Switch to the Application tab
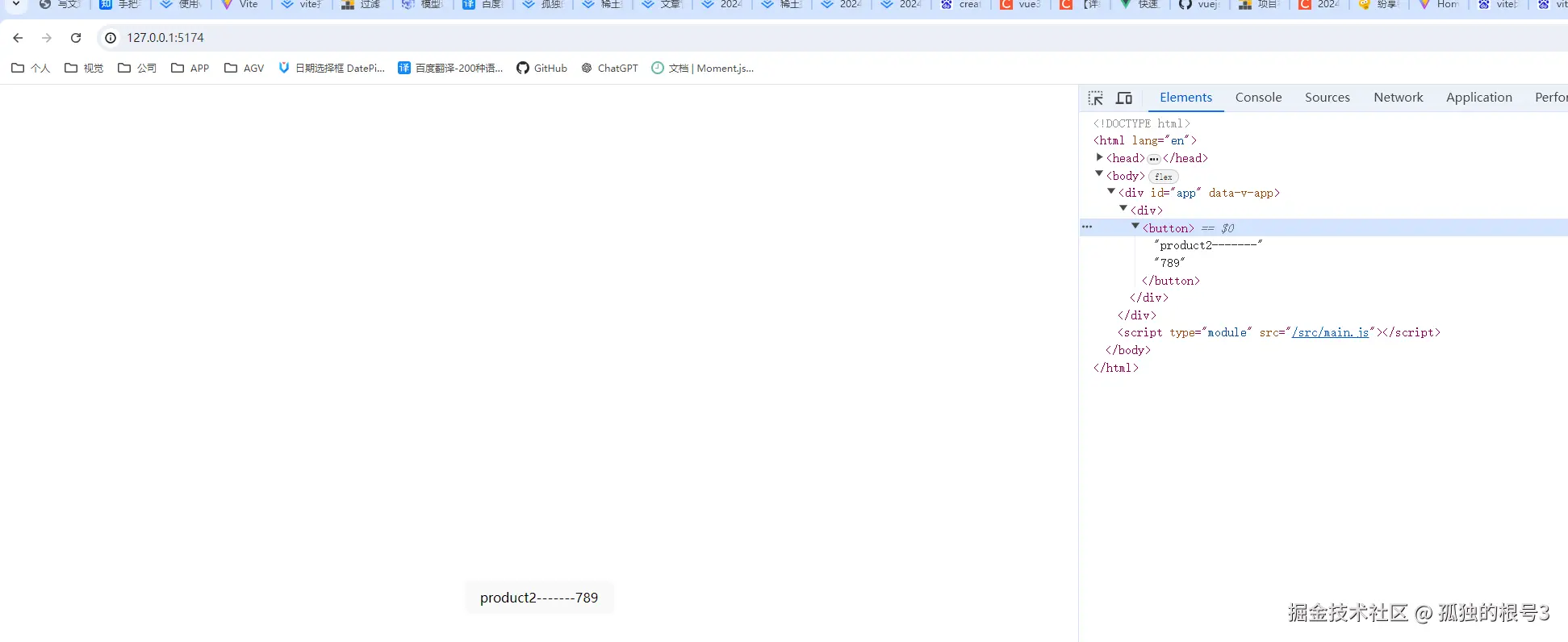Viewport: 1568px width, 642px height. point(1478,98)
